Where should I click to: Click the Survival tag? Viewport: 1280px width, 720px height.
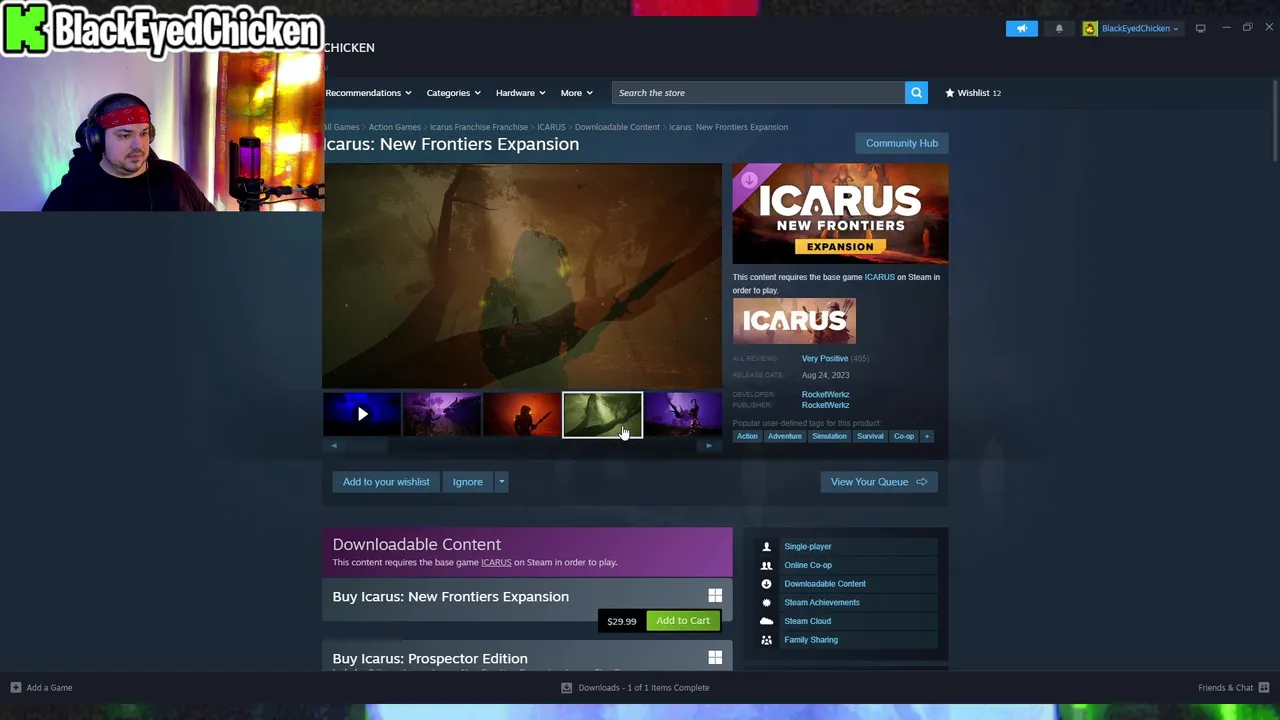tap(870, 436)
